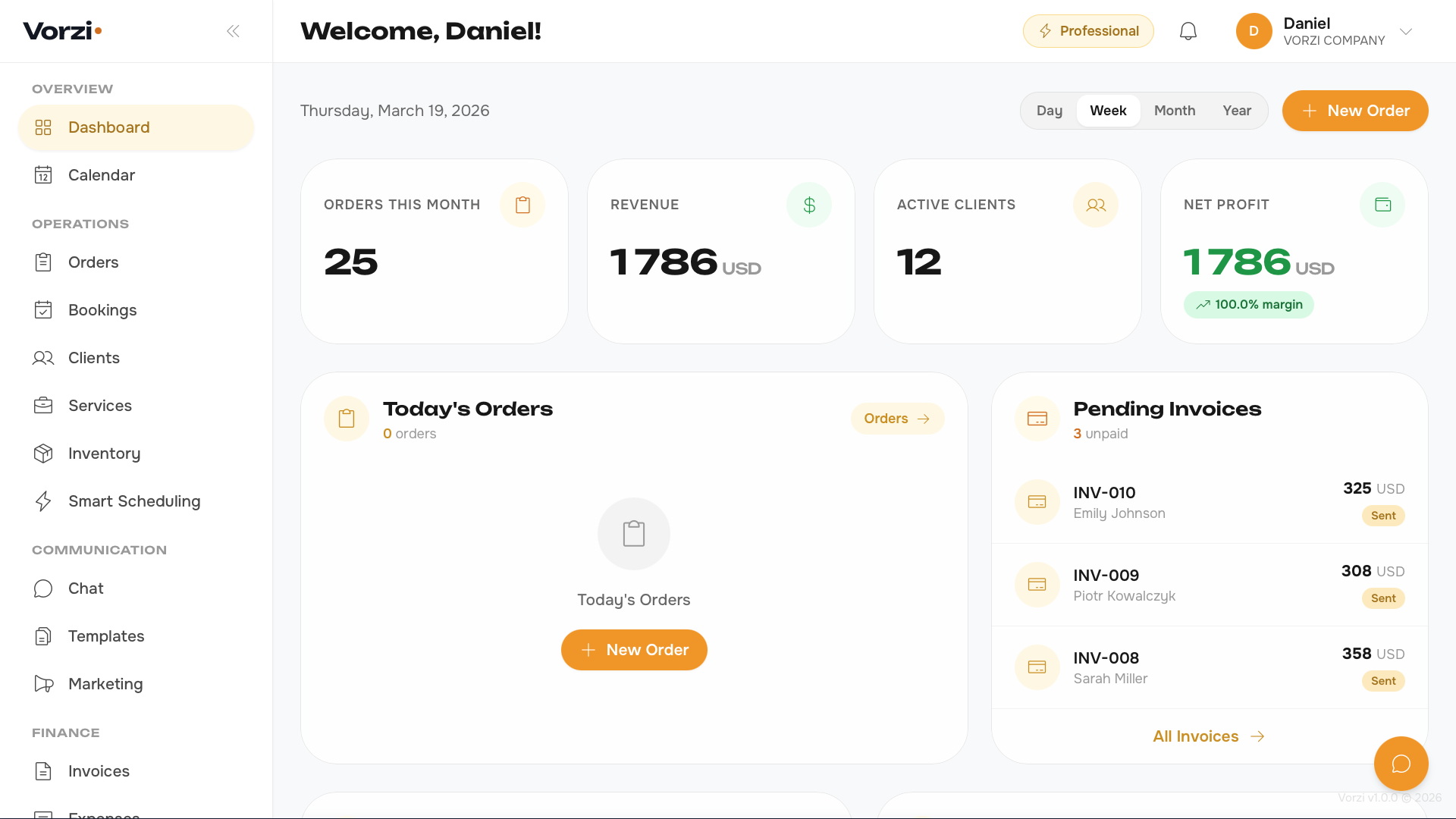Click the INV-009 card icon
Screen dimensions: 1456x819
pyautogui.click(x=1037, y=585)
